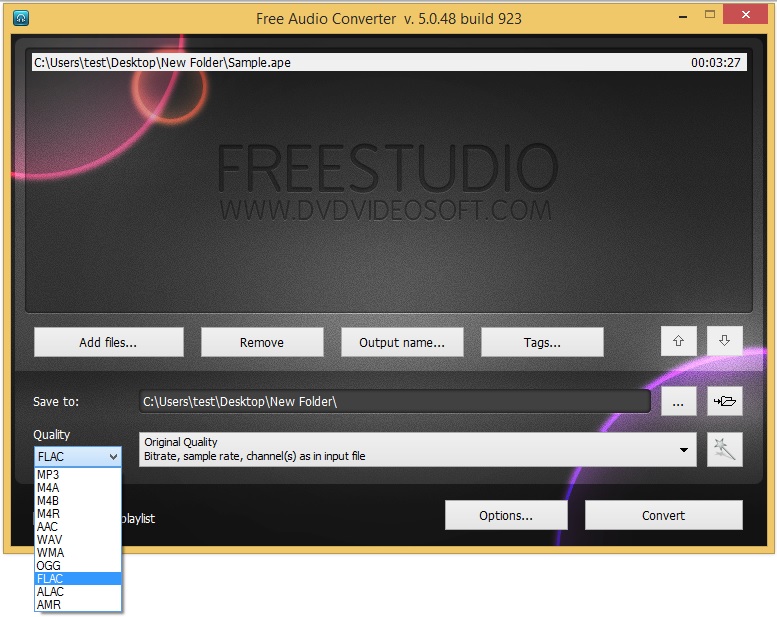Viewport: 777px width, 617px height.
Task: Choose highlighted FLAC in format list
Action: click(78, 578)
